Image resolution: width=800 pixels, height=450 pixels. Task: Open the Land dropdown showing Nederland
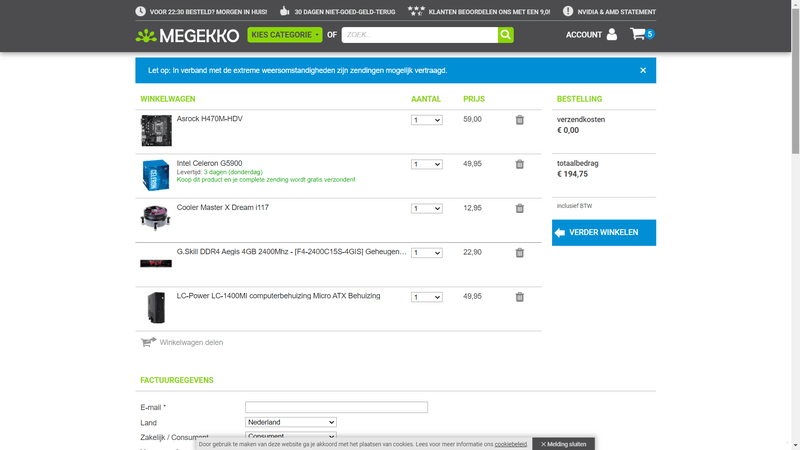coord(291,422)
